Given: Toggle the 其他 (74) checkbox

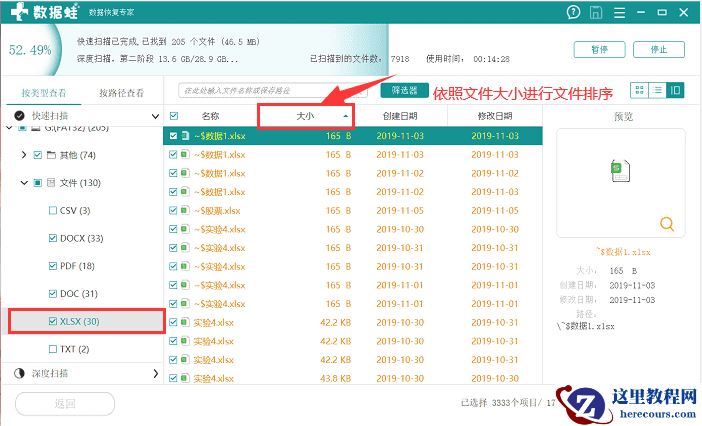Looking at the screenshot, I should (x=38, y=155).
